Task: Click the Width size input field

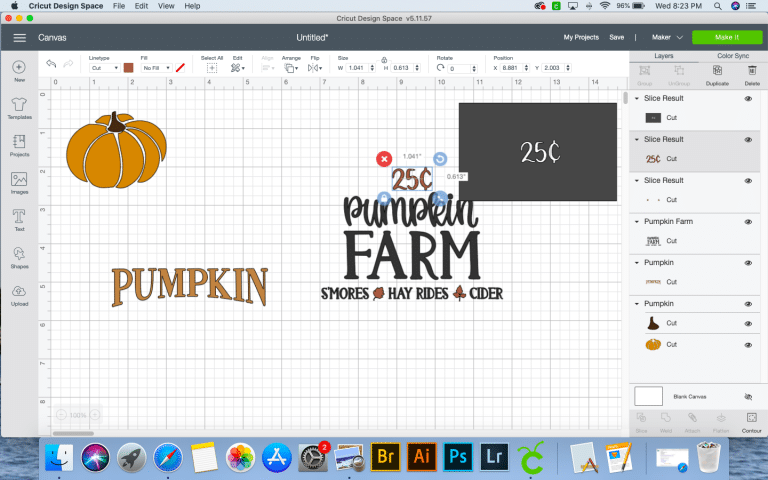Action: [x=357, y=68]
